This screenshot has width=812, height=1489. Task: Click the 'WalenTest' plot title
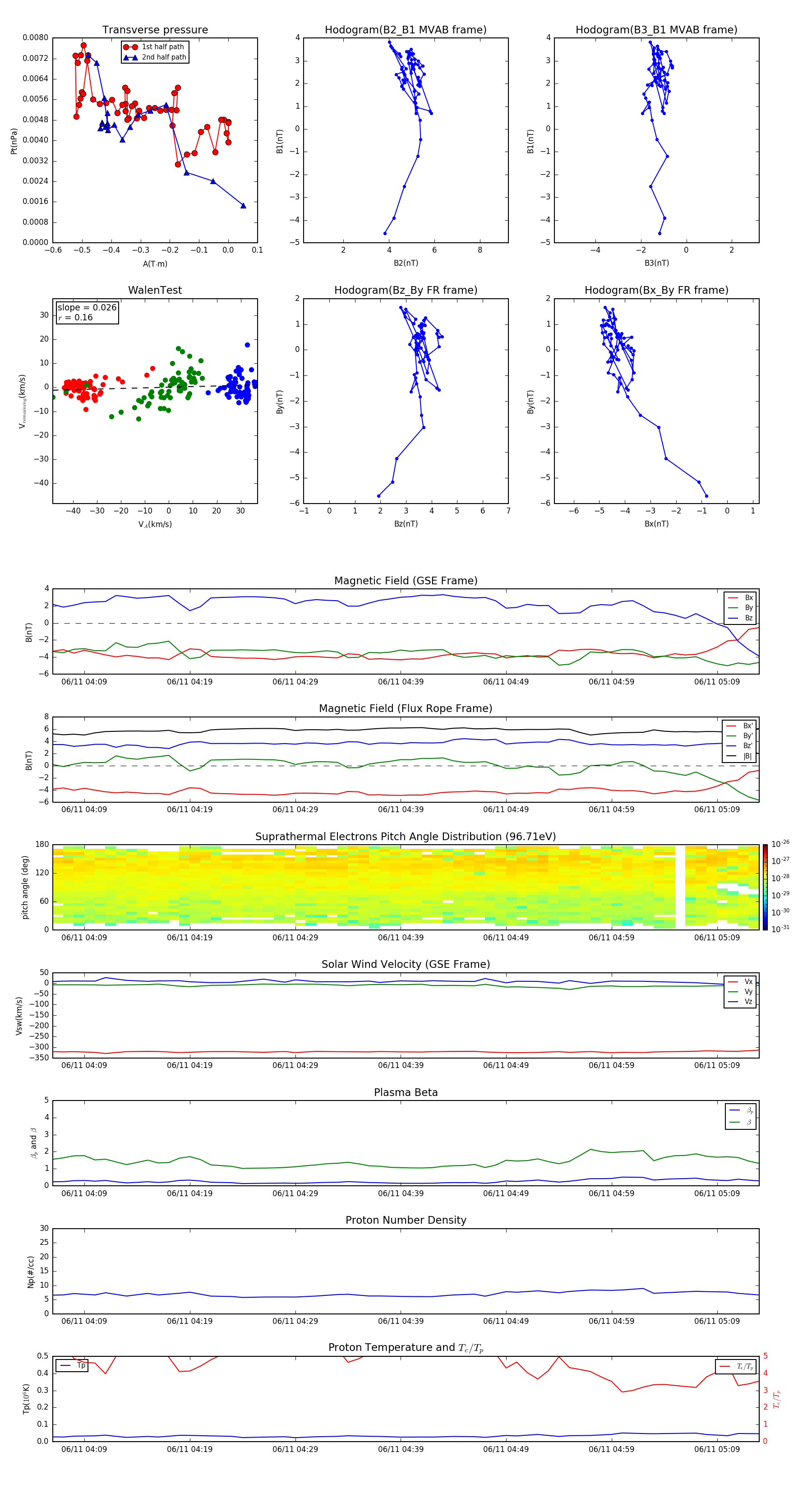click(155, 290)
